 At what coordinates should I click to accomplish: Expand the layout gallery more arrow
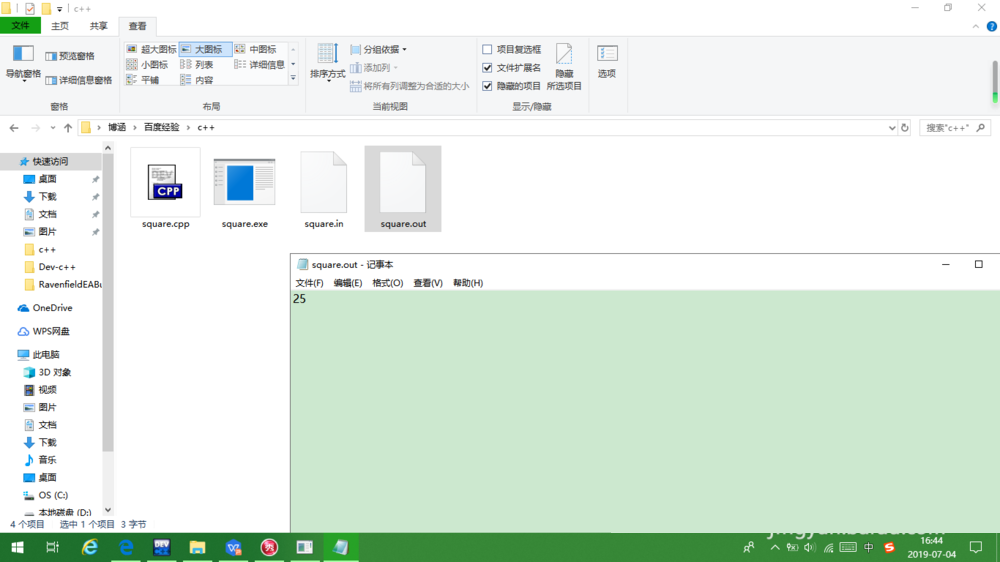pos(293,78)
